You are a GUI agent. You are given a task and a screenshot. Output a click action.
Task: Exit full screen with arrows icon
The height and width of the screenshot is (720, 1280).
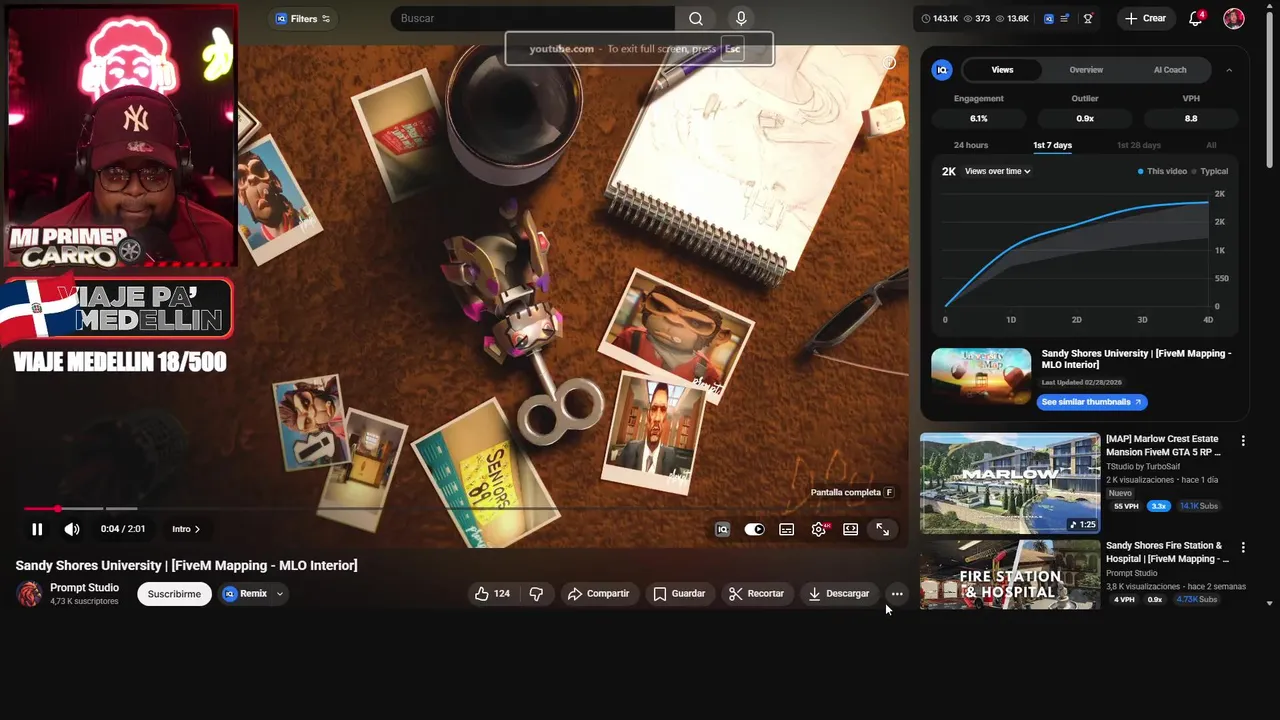[x=883, y=529]
